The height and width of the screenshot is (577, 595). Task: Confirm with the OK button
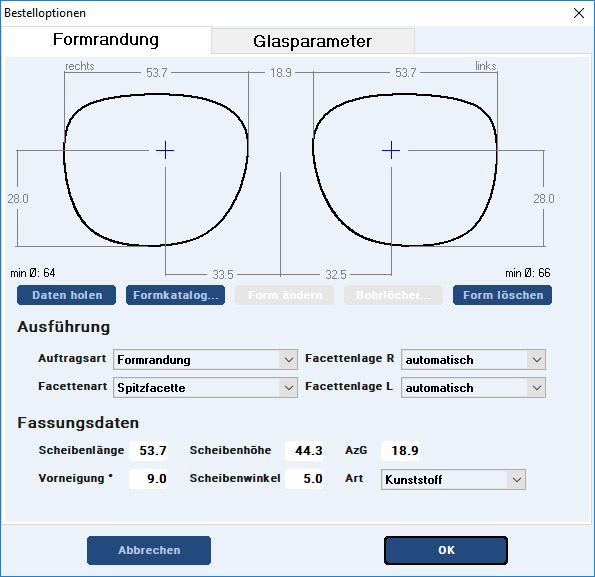point(446,550)
